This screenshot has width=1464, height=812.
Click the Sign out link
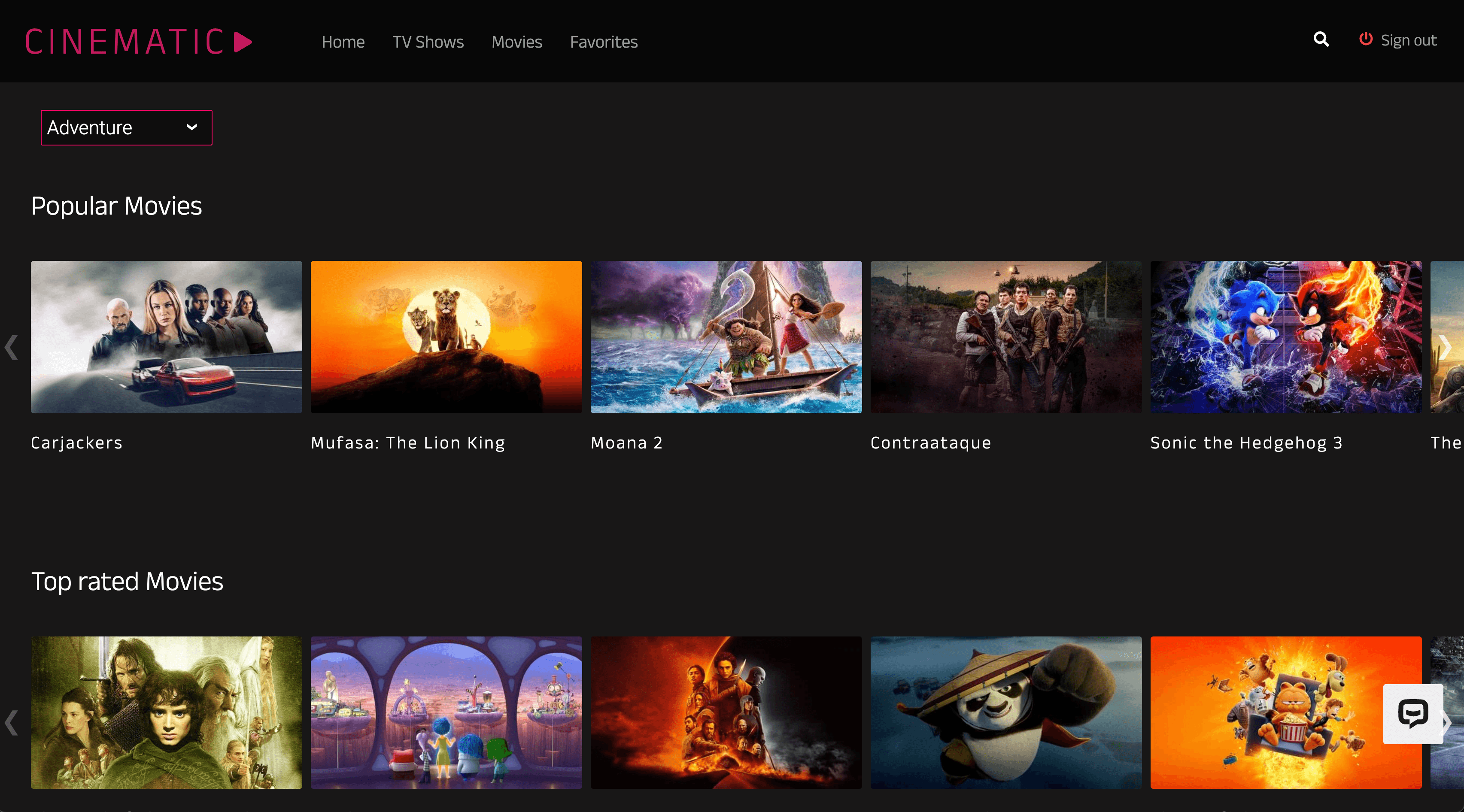1408,40
